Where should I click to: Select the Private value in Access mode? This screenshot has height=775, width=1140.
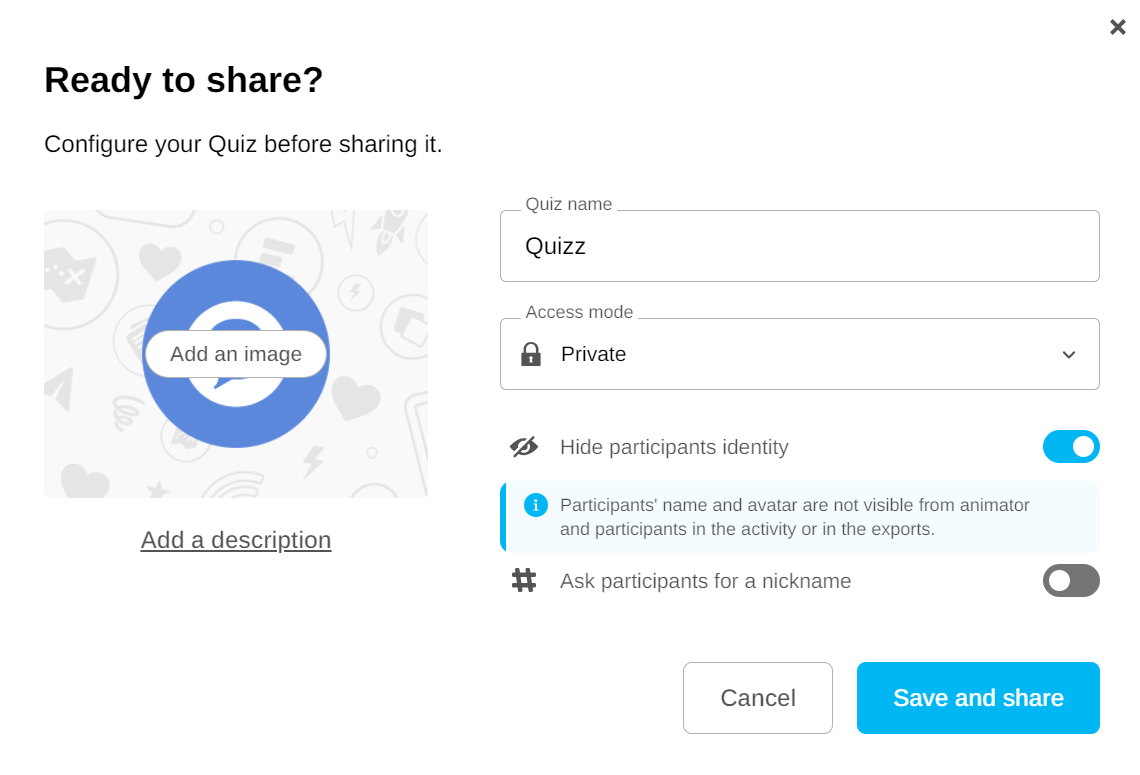(593, 354)
